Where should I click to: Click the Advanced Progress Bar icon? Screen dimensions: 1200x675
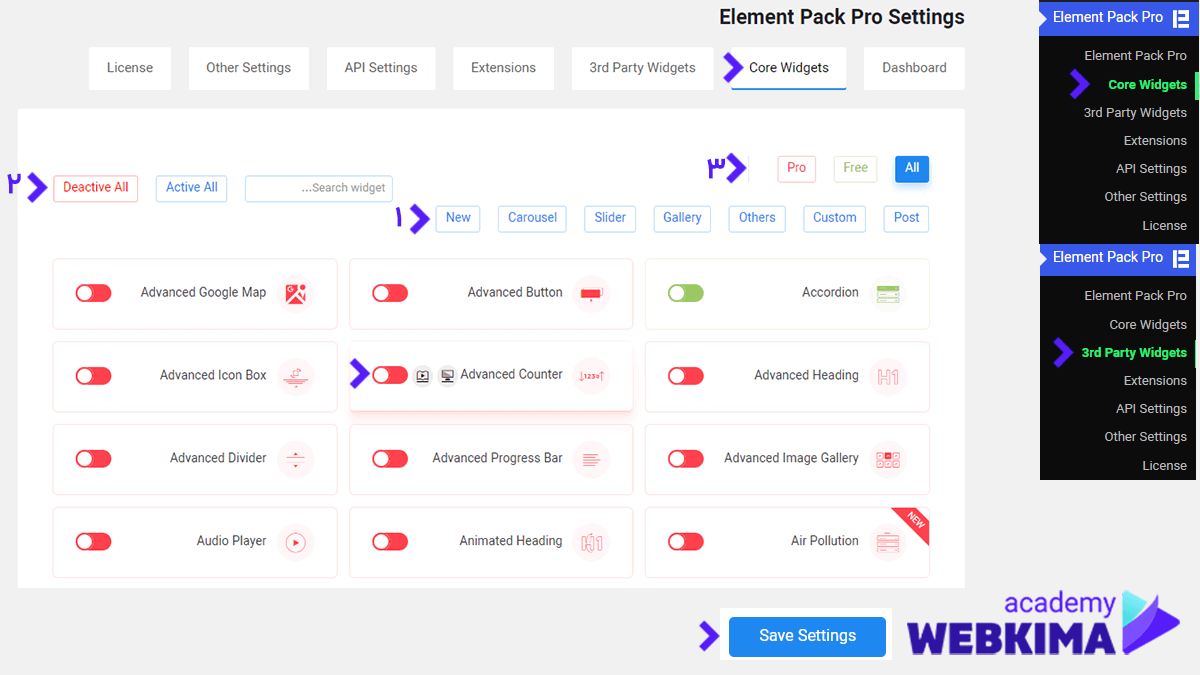click(x=592, y=459)
